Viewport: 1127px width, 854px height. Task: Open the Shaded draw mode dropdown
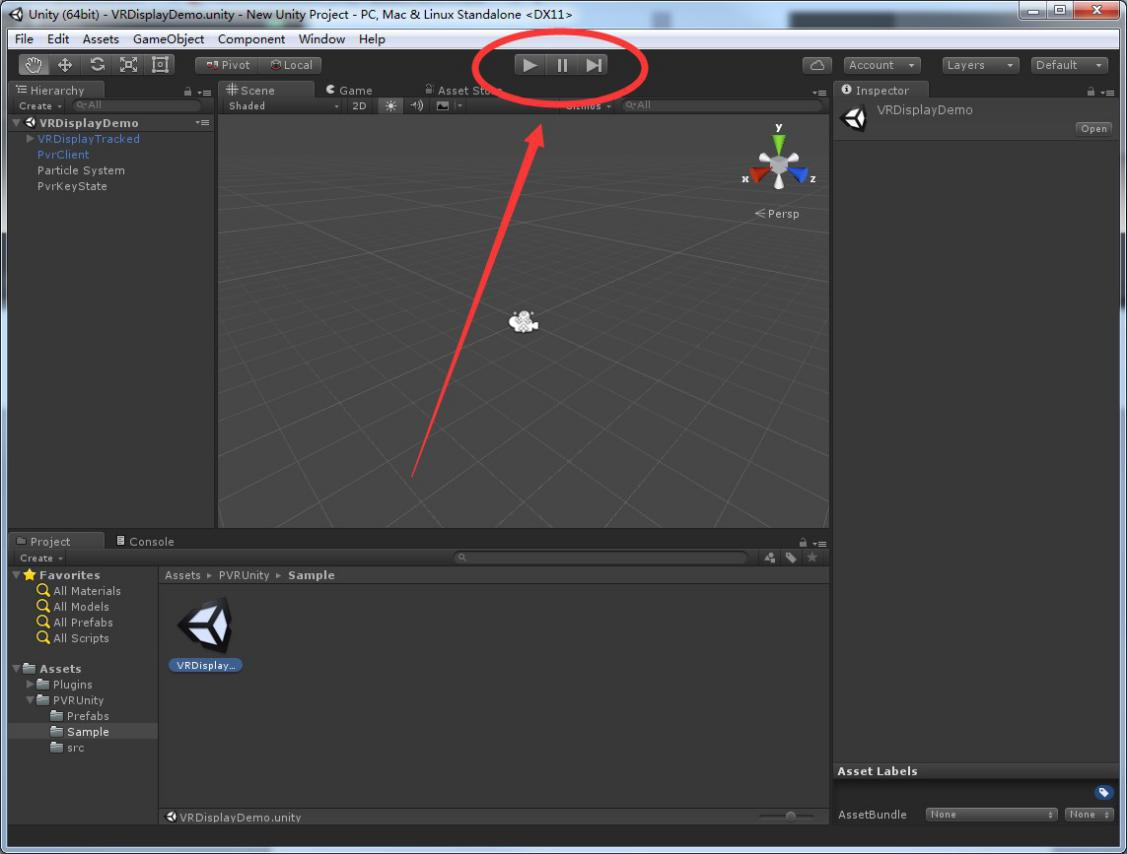tap(282, 106)
